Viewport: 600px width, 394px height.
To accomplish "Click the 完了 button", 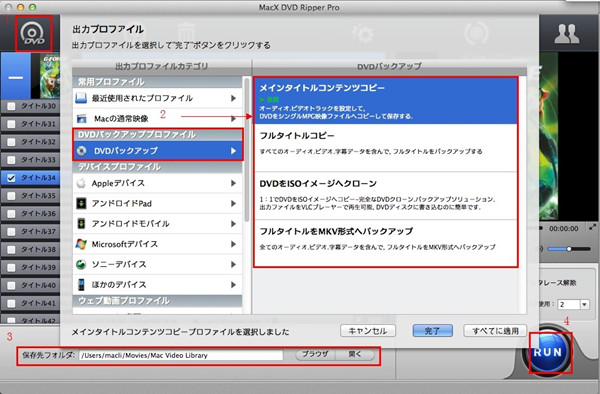I will click(x=432, y=331).
